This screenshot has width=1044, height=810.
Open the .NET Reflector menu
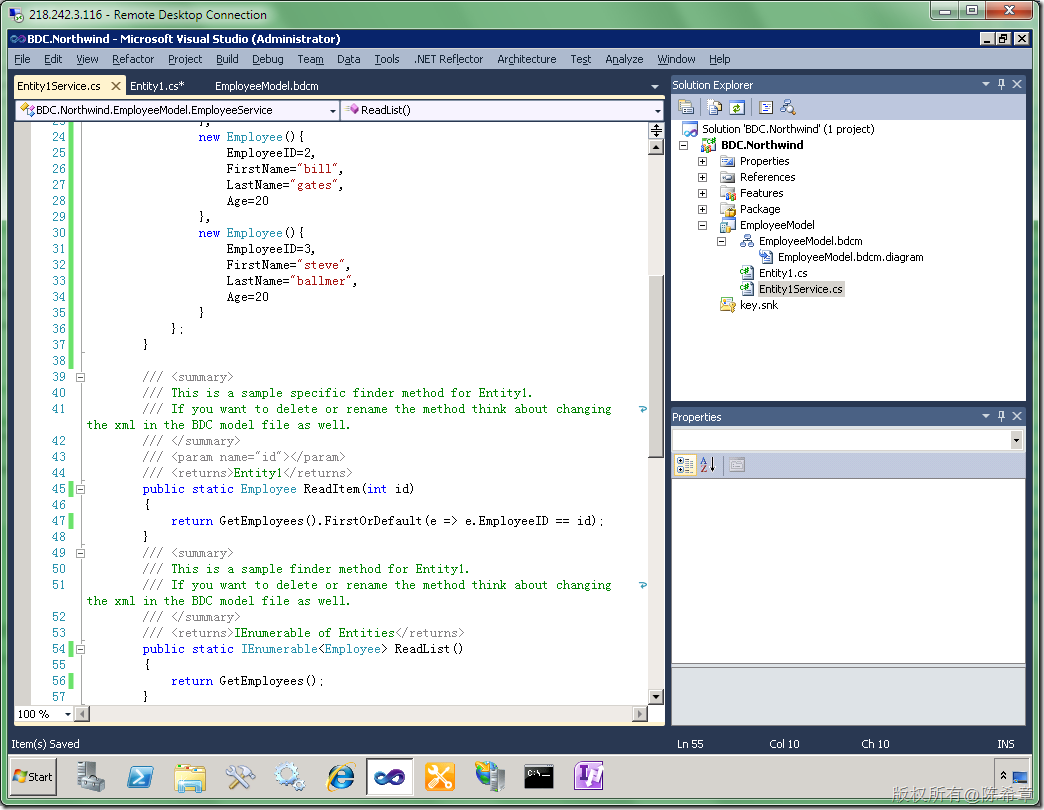coord(448,59)
